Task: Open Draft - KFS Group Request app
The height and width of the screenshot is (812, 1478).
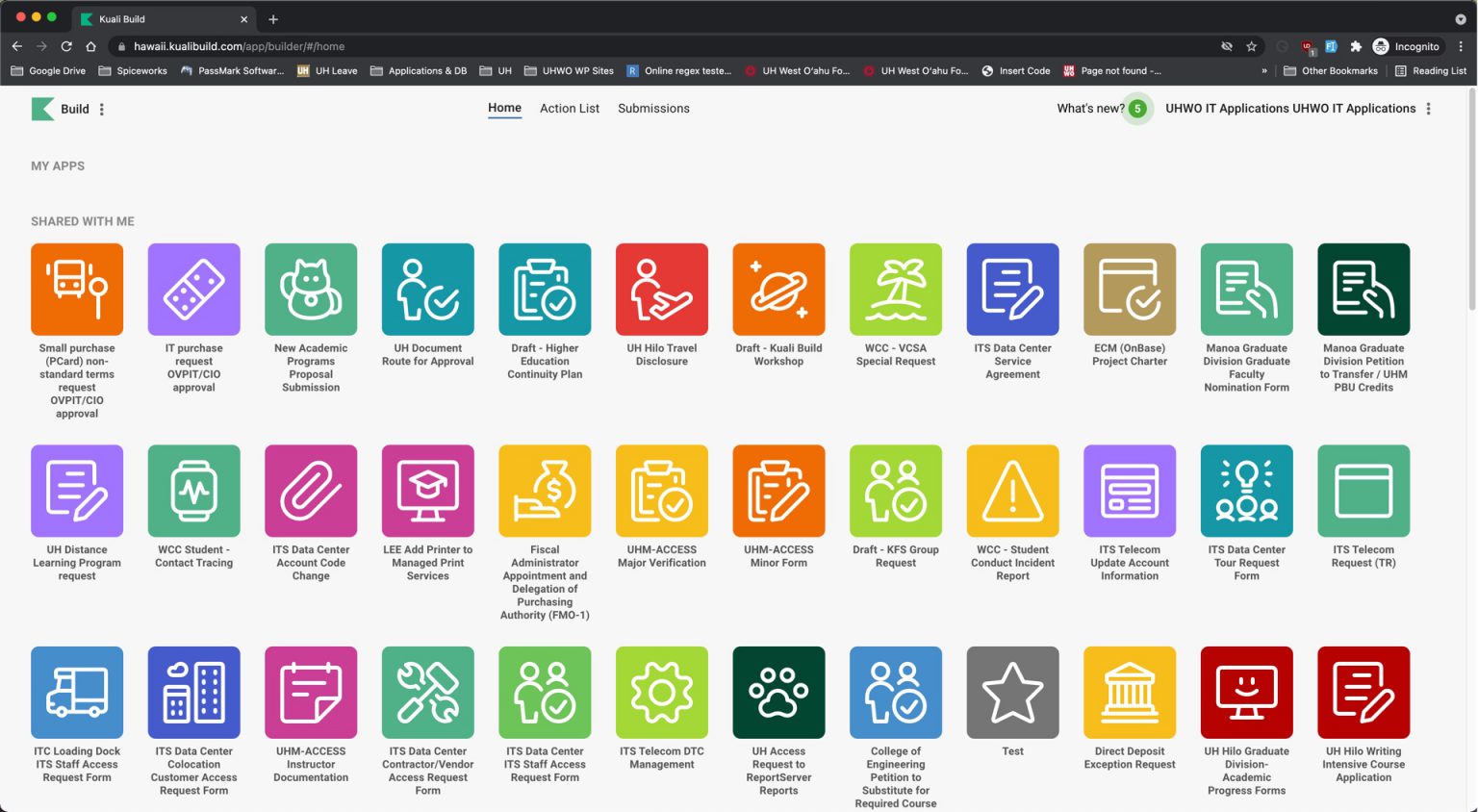Action: click(896, 491)
